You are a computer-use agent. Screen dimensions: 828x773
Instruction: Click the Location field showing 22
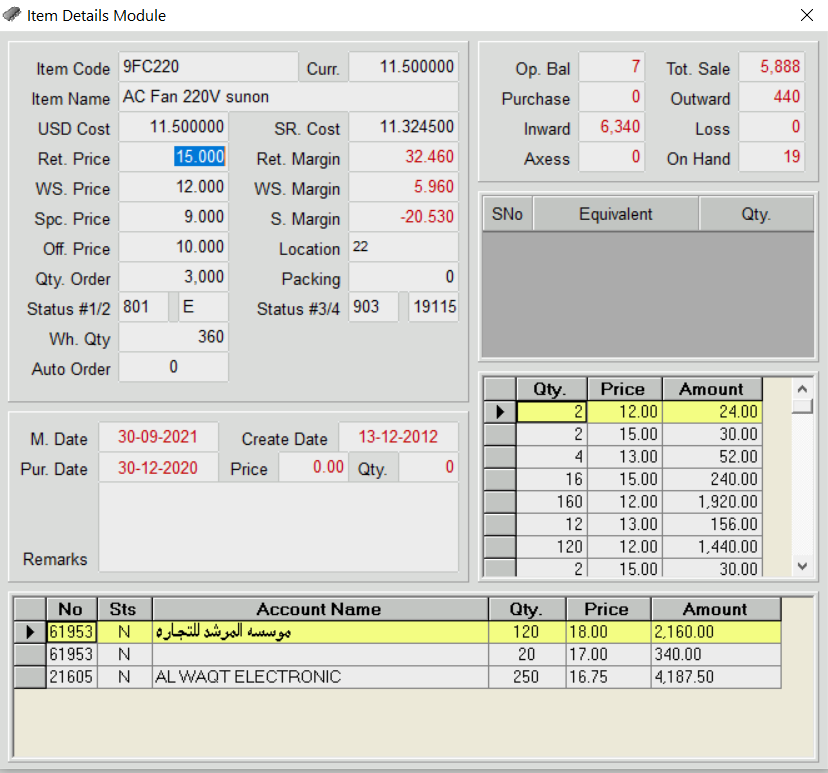click(x=403, y=248)
